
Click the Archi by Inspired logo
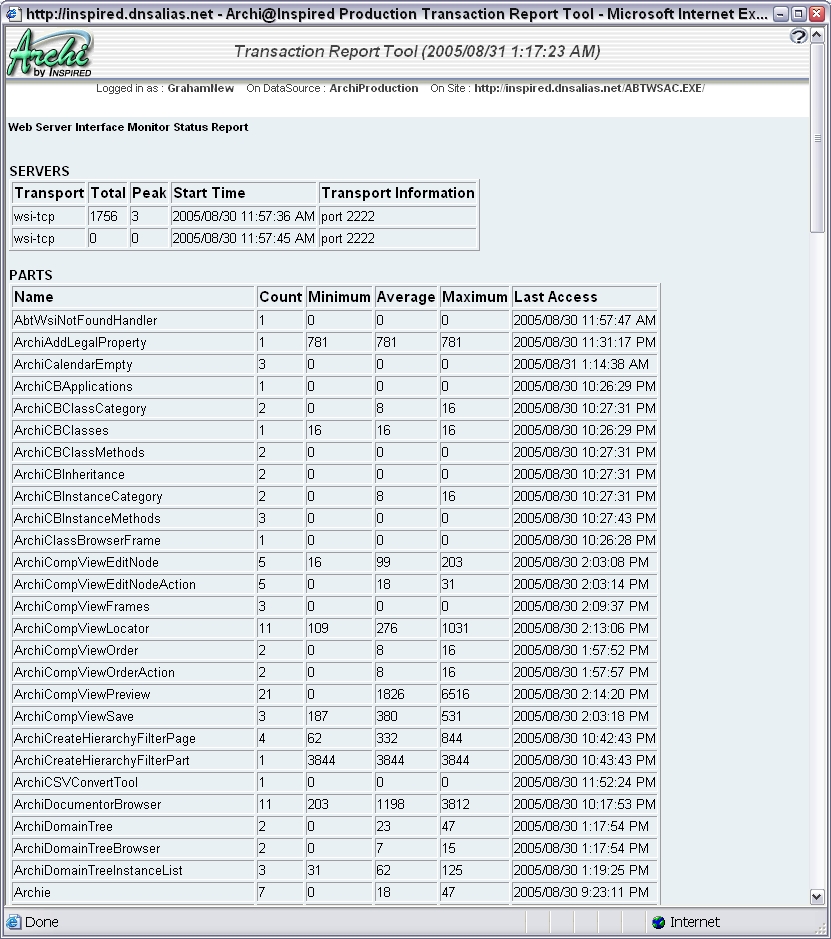click(x=50, y=54)
